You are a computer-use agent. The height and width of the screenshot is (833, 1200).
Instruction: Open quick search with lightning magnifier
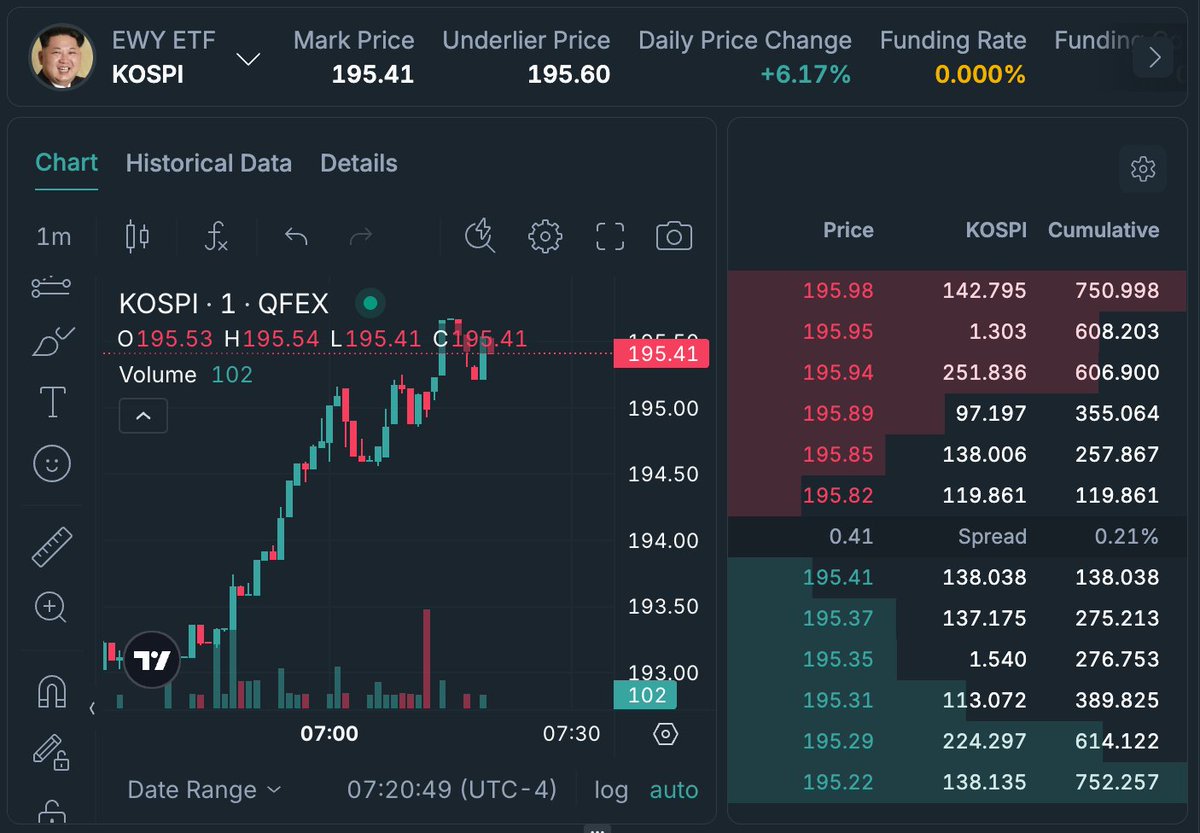[x=481, y=236]
